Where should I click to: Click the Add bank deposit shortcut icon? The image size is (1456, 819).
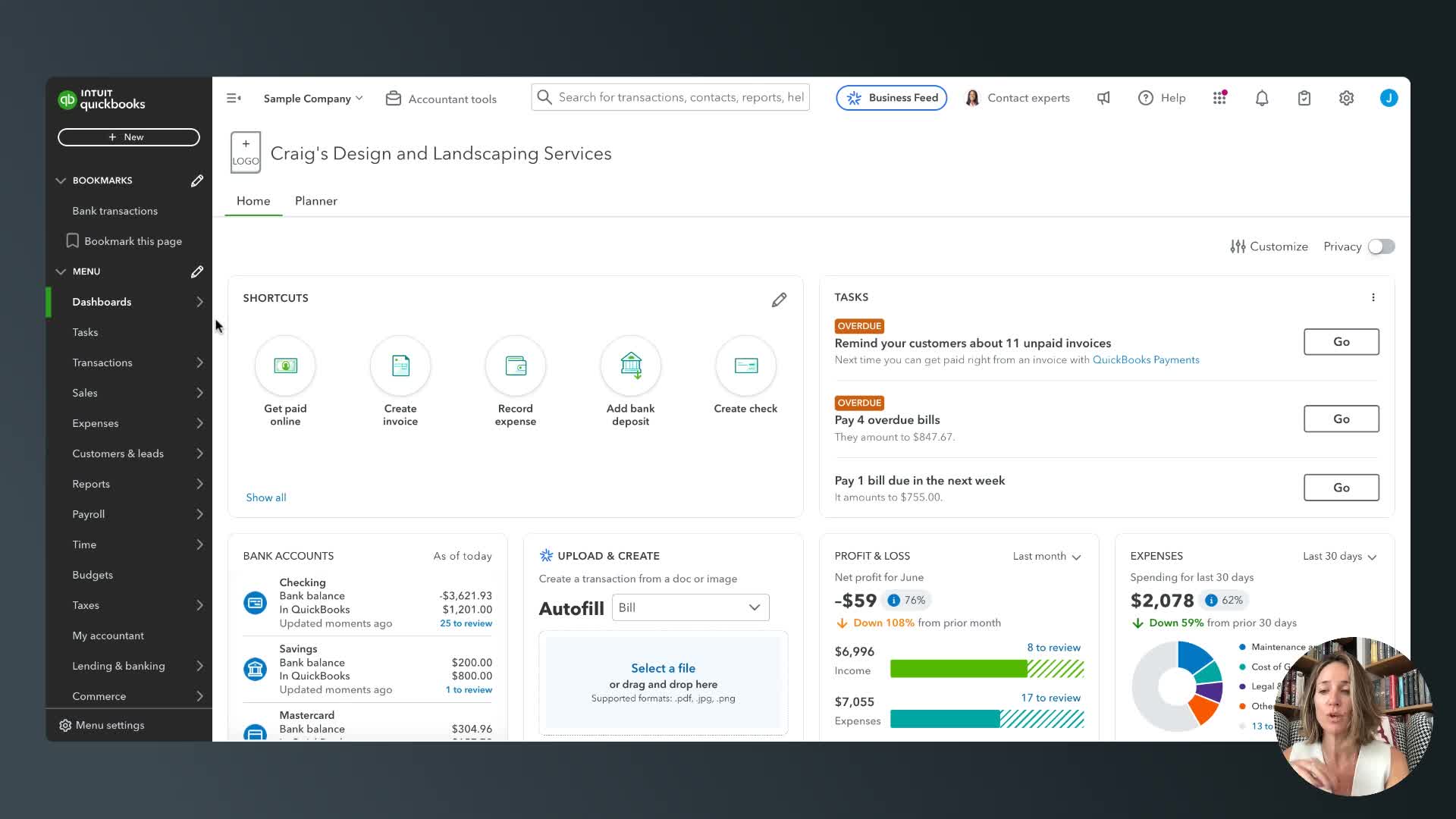pos(631,366)
